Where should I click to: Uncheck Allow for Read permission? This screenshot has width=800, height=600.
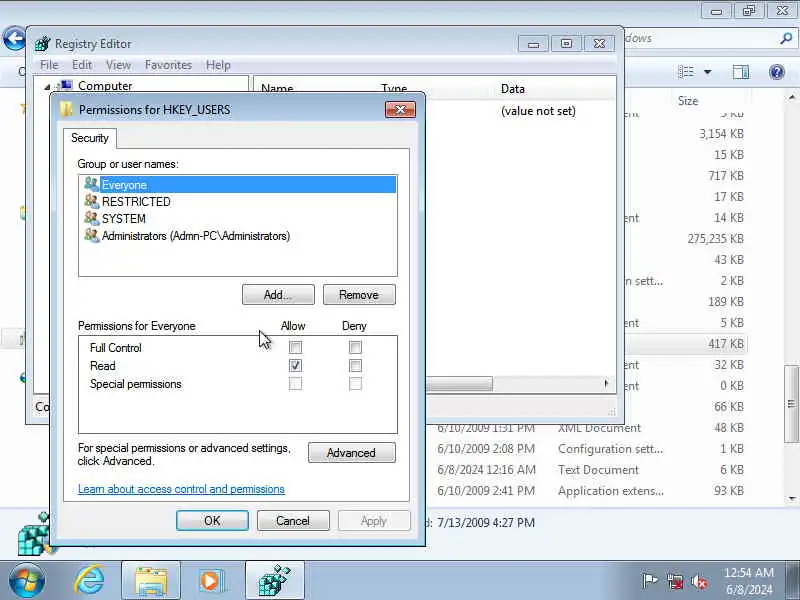tap(295, 365)
